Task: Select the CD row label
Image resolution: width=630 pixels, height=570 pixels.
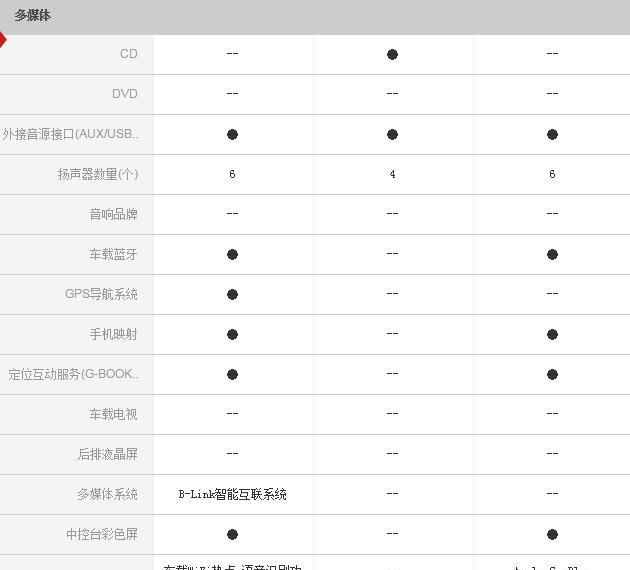Action: pos(129,54)
